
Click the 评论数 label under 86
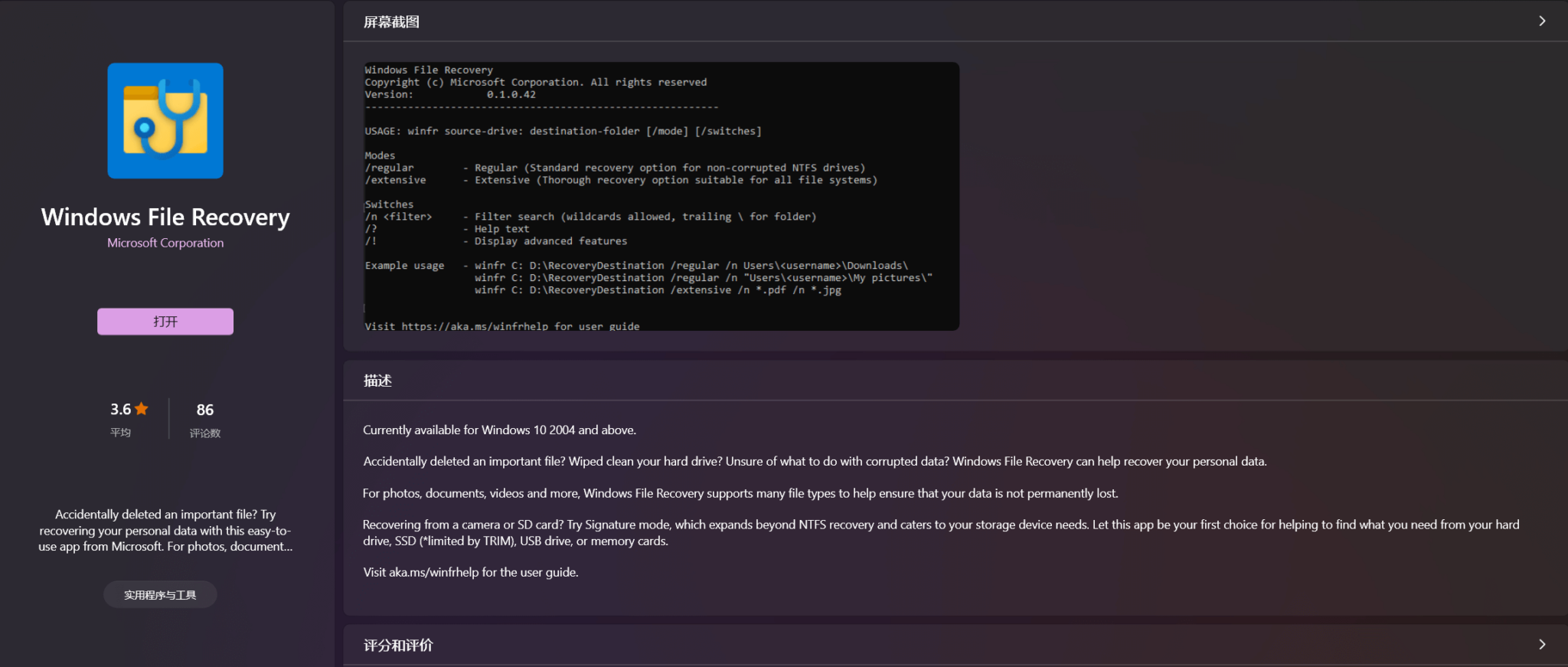pos(205,433)
